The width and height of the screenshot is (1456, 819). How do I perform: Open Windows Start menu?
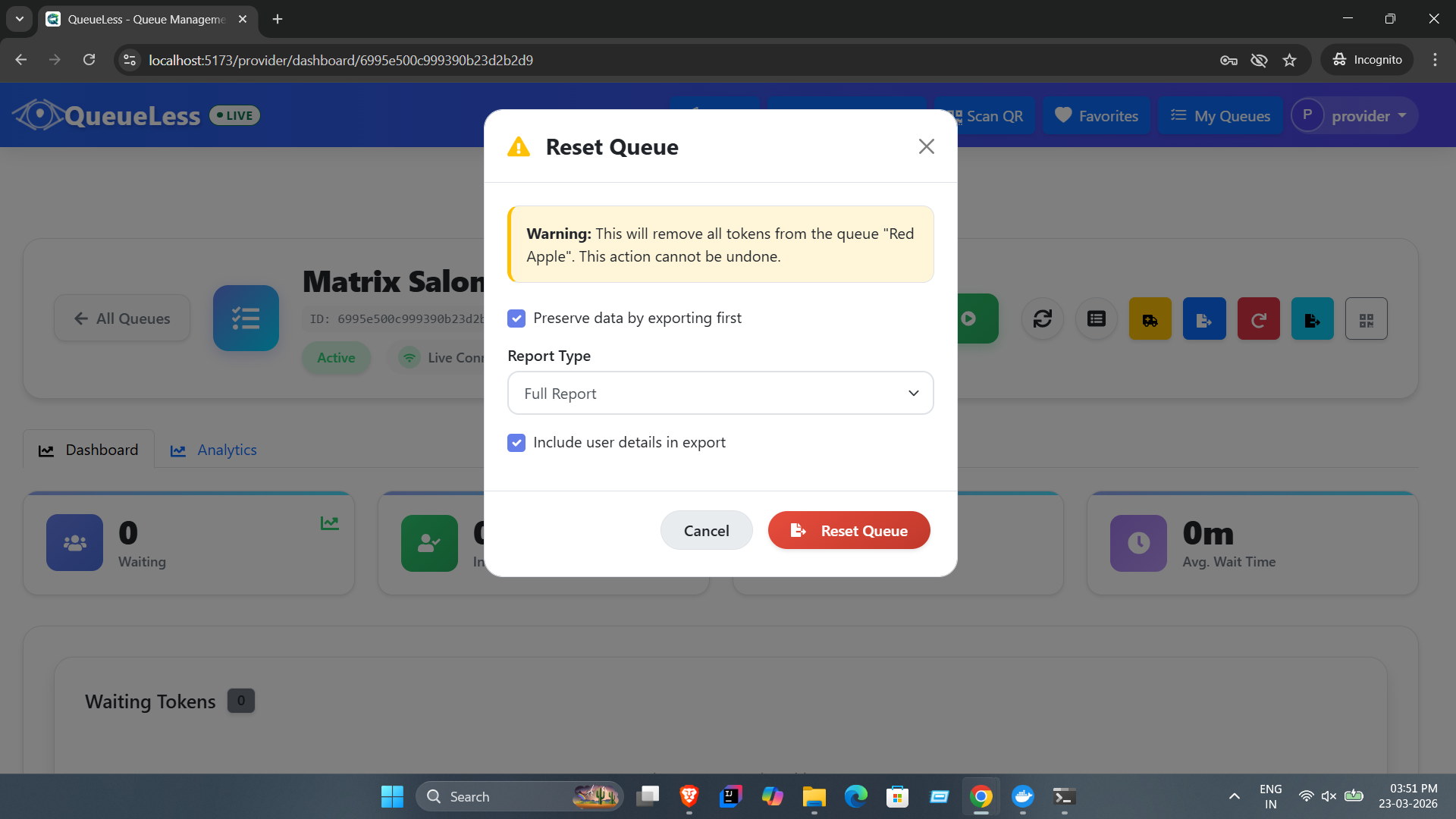point(392,796)
